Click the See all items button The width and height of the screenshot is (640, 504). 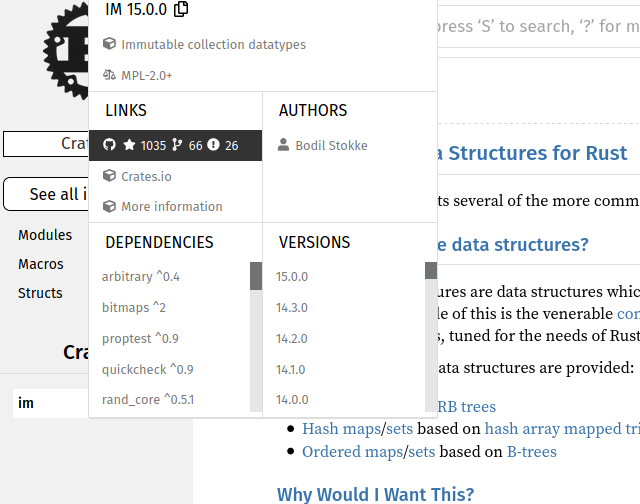point(46,194)
